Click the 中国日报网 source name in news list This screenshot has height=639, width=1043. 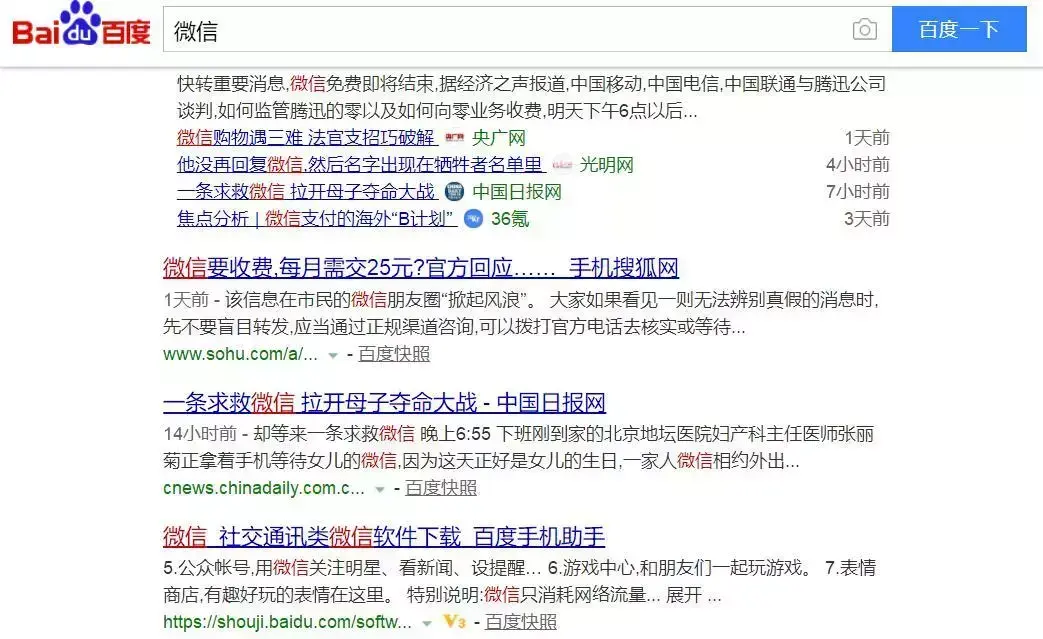click(517, 192)
